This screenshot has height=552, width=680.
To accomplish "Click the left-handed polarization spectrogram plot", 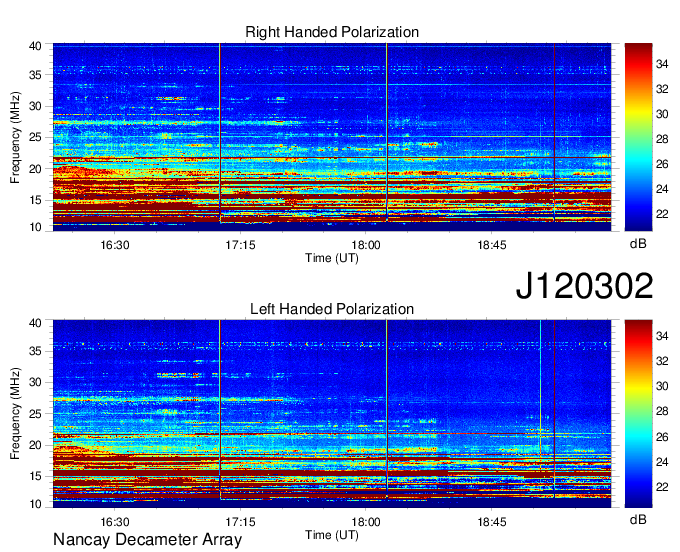I will (x=332, y=414).
